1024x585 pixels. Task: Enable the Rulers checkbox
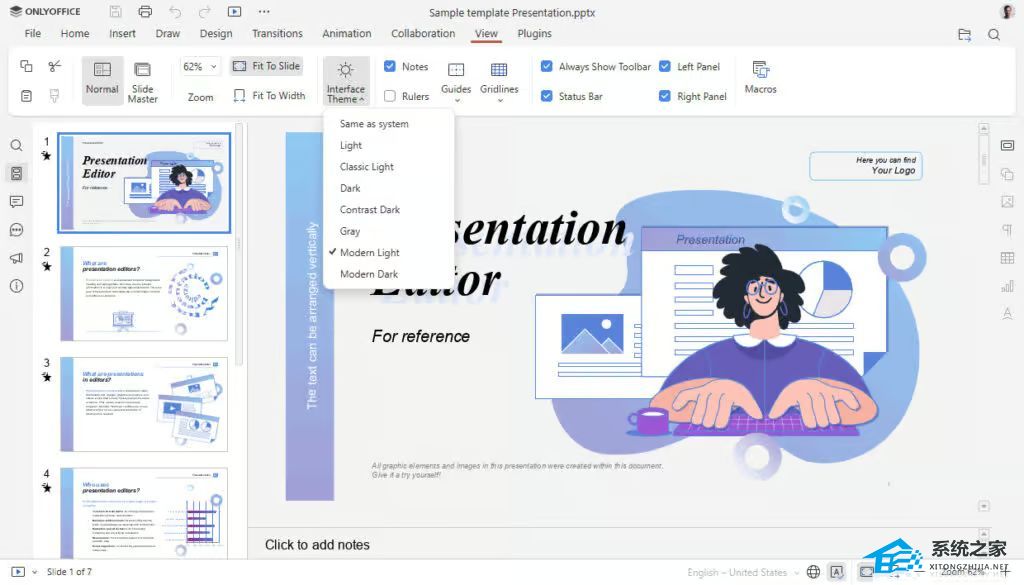coord(390,96)
